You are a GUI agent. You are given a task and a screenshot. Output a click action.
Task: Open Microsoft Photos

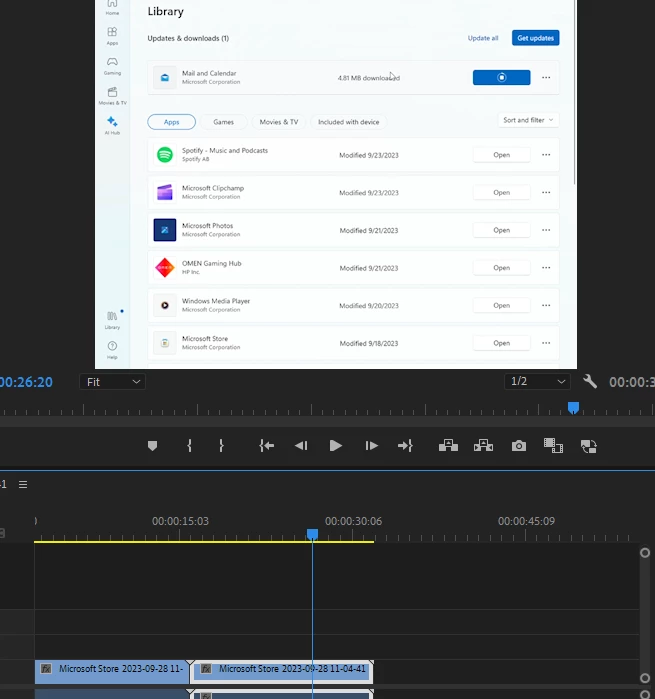click(x=502, y=230)
